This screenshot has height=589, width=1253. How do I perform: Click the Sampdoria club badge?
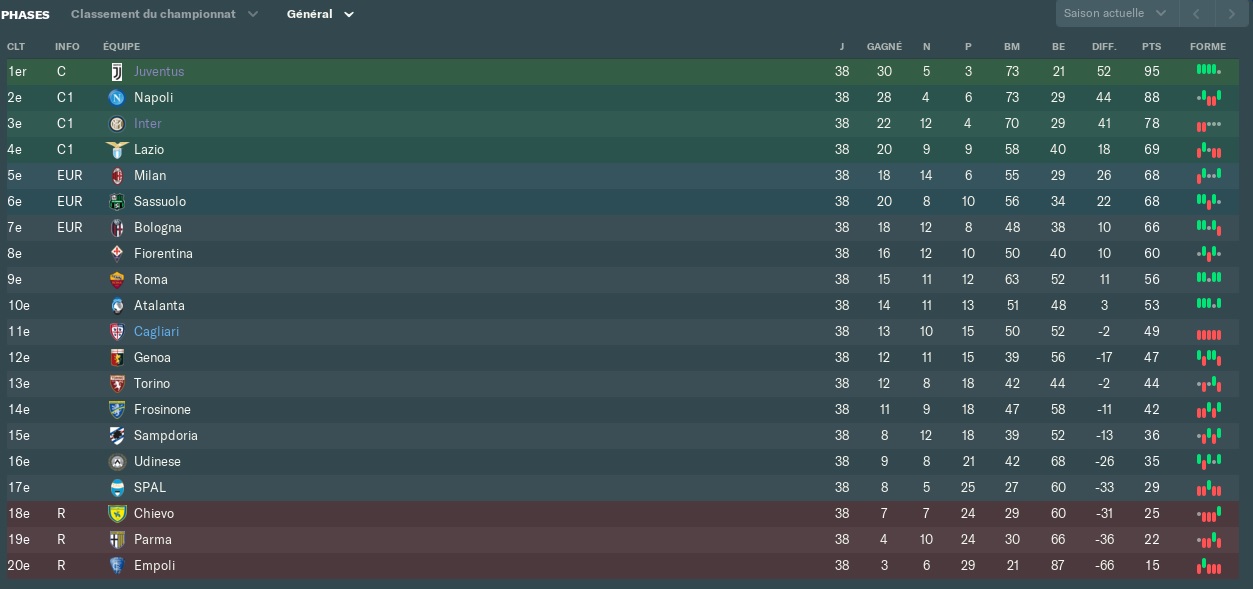pos(117,436)
